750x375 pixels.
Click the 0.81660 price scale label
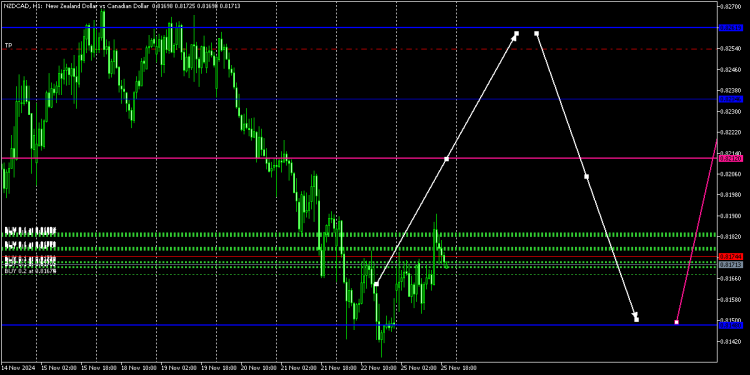(x=731, y=278)
